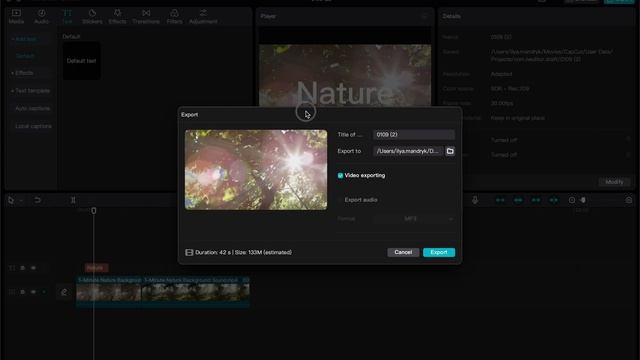Open pointer tool dropdown arrow
Image resolution: width=640 pixels, height=360 pixels.
pyautogui.click(x=21, y=200)
